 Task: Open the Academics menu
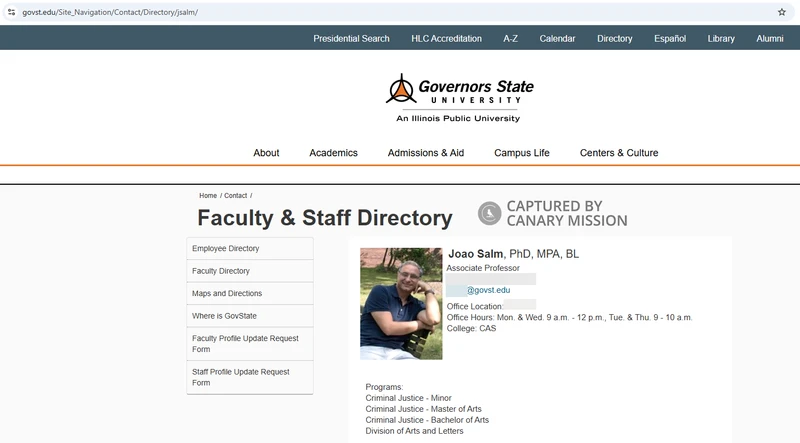click(x=333, y=153)
